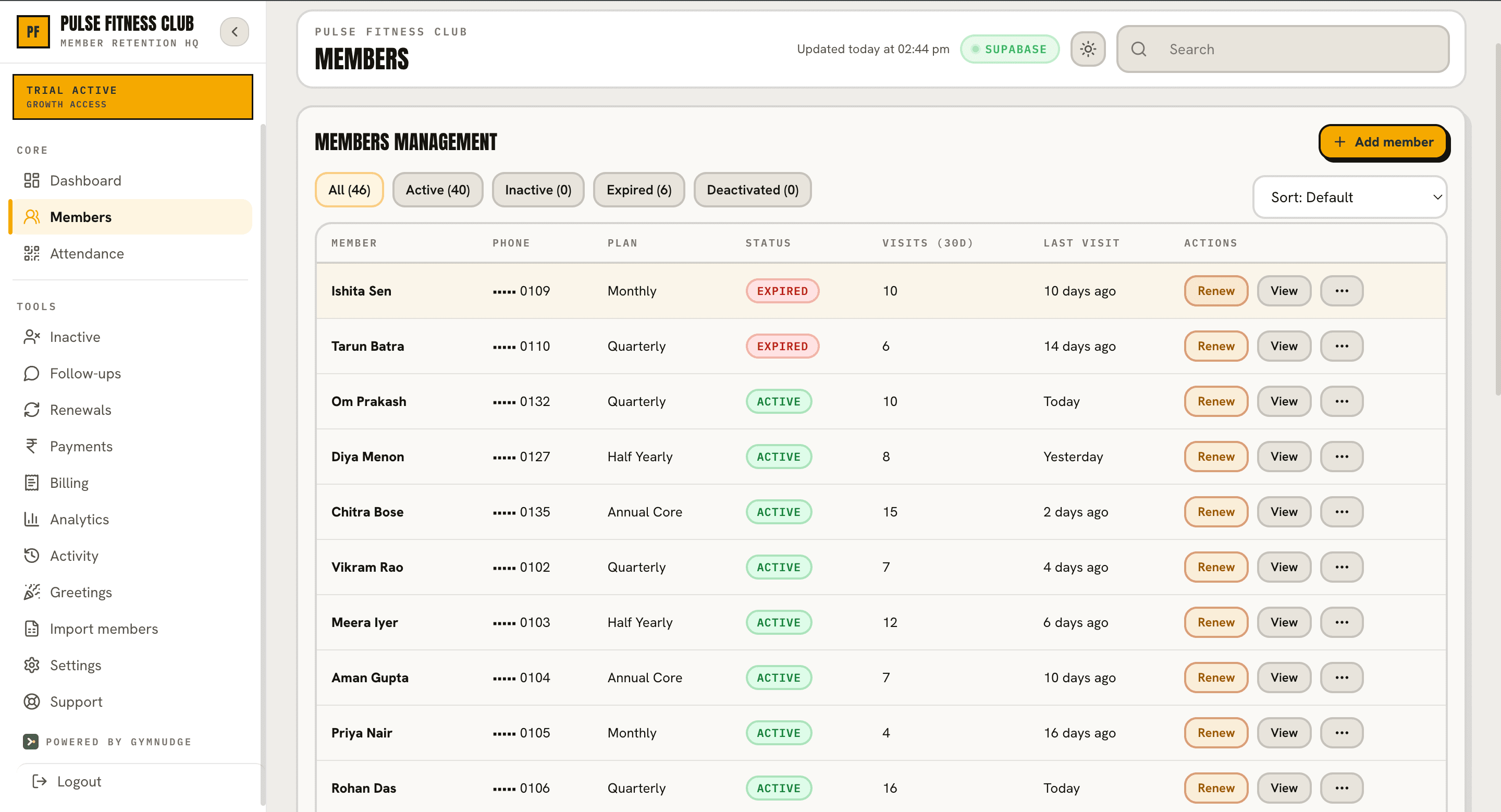View Tarun Batra's profile

point(1284,346)
